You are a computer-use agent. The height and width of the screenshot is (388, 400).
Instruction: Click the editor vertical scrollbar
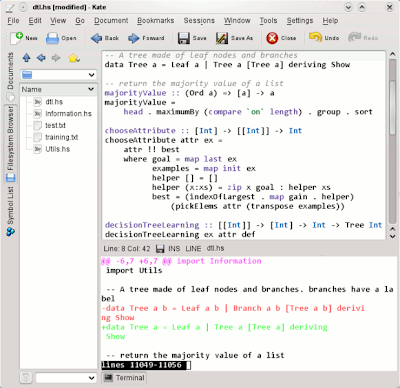pos(392,140)
